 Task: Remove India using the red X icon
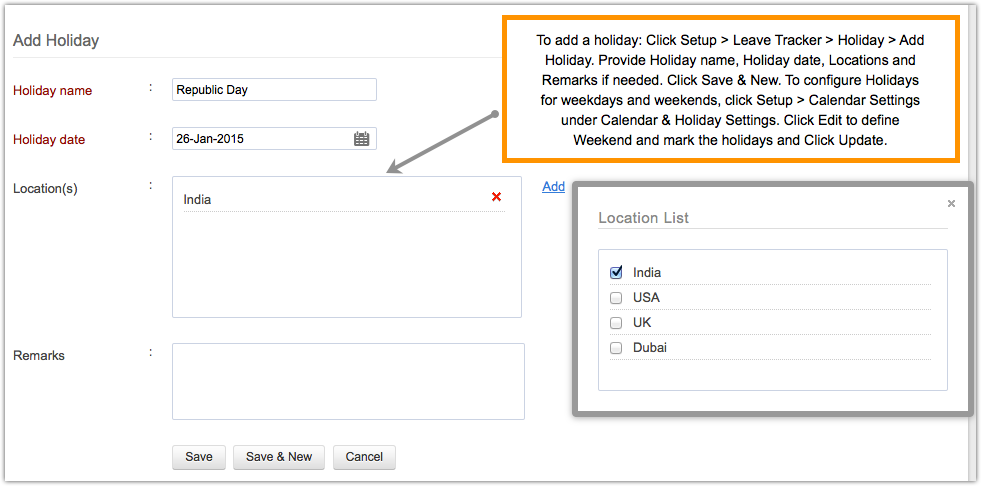tap(496, 197)
